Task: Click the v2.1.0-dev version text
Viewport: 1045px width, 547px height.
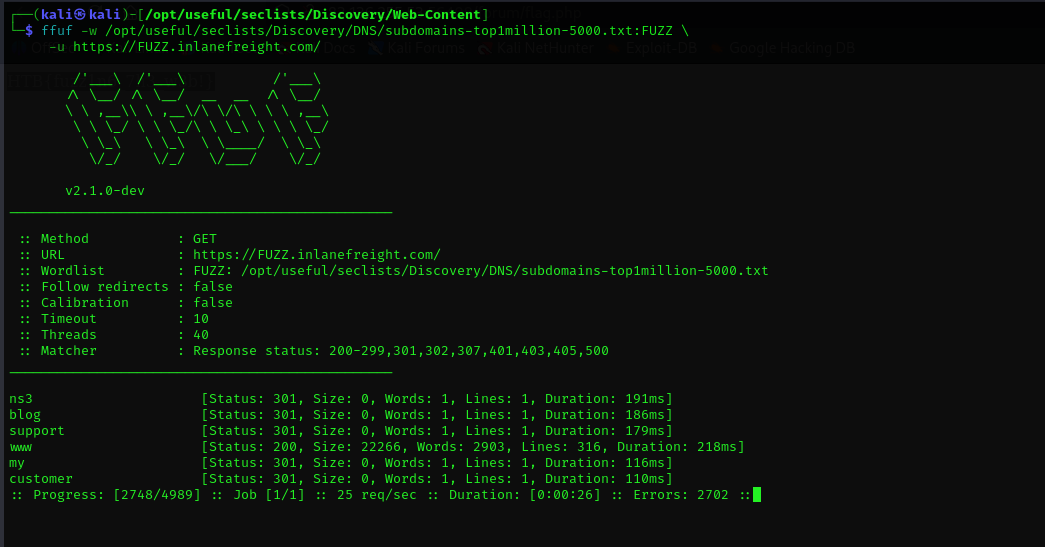Action: tap(105, 191)
